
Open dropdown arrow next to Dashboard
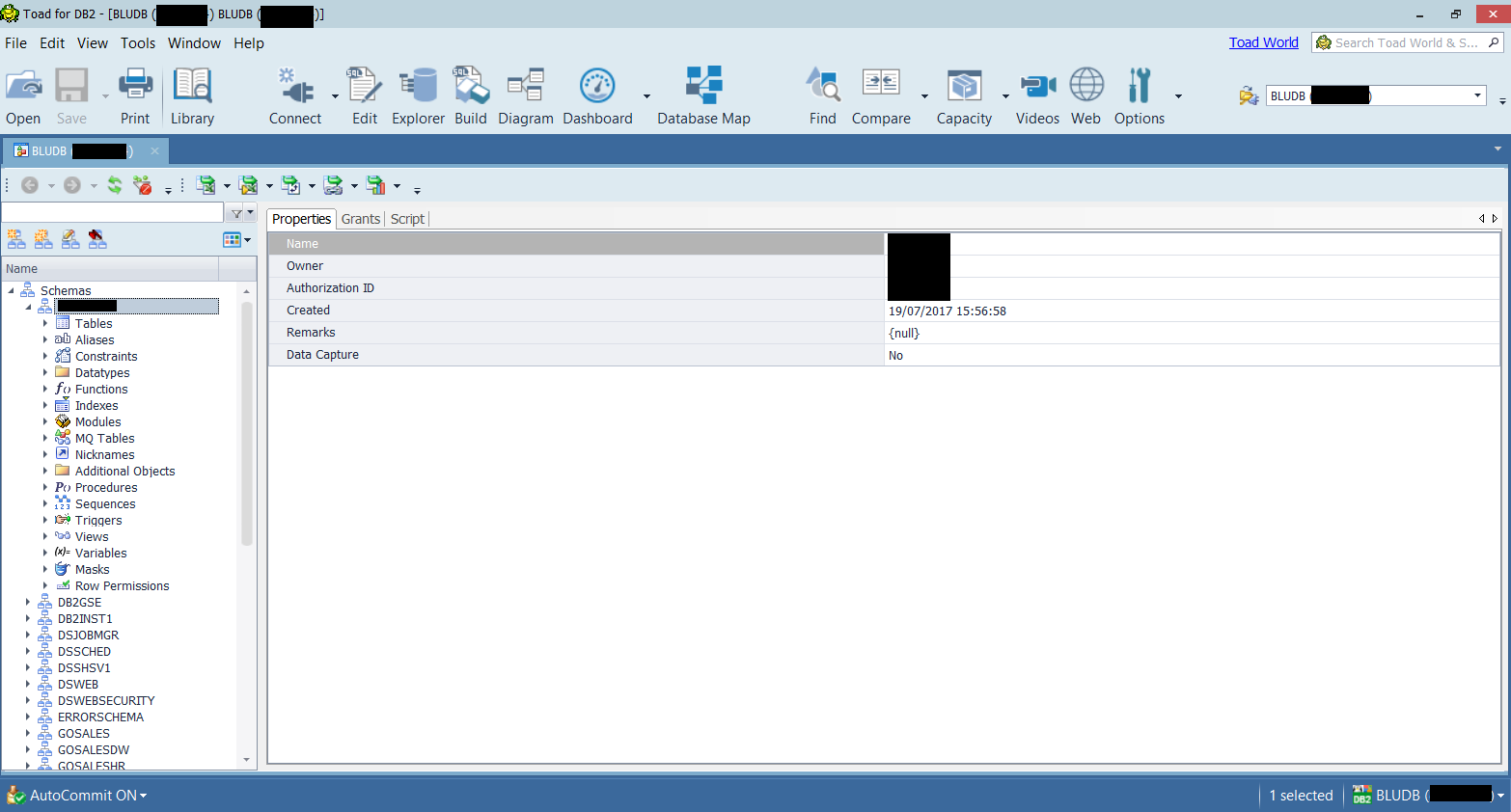point(646,96)
